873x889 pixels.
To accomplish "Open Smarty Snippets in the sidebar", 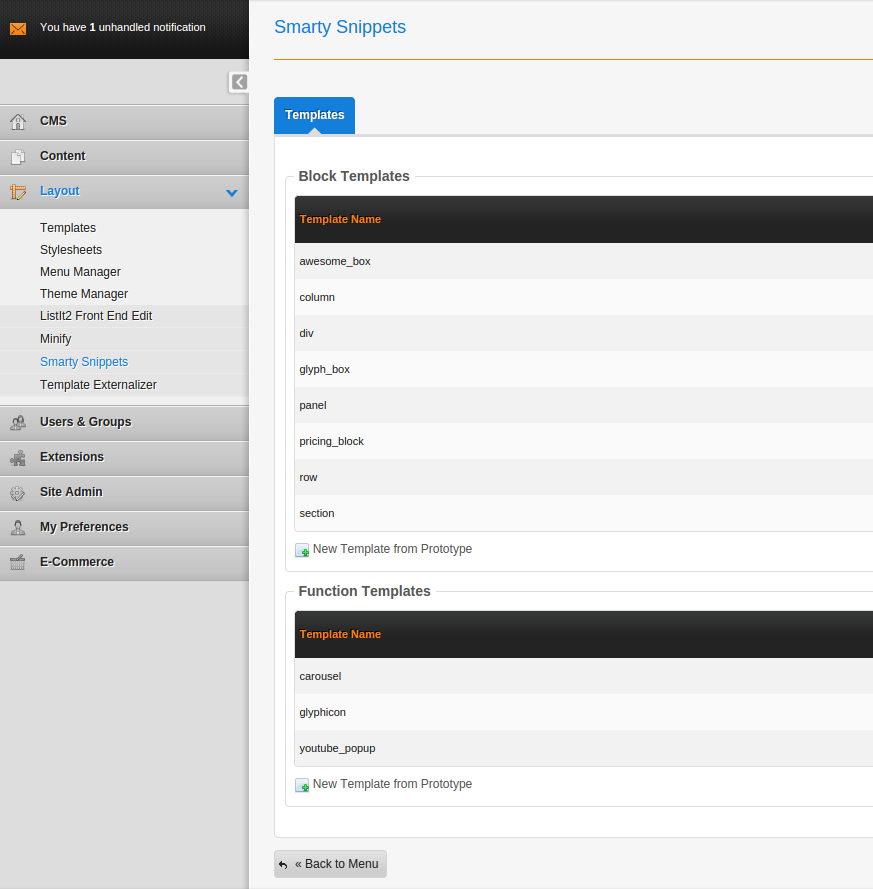I will 84,362.
